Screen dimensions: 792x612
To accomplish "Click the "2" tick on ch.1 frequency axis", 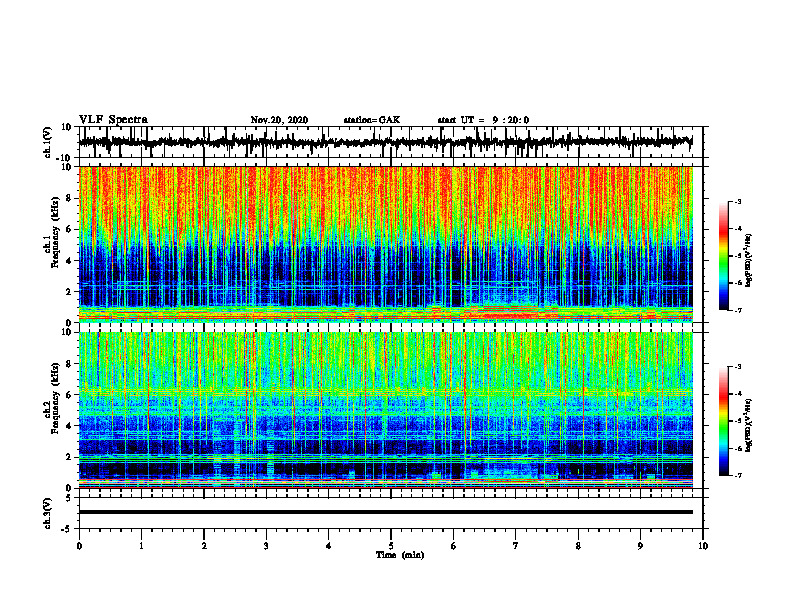I will [x=69, y=292].
